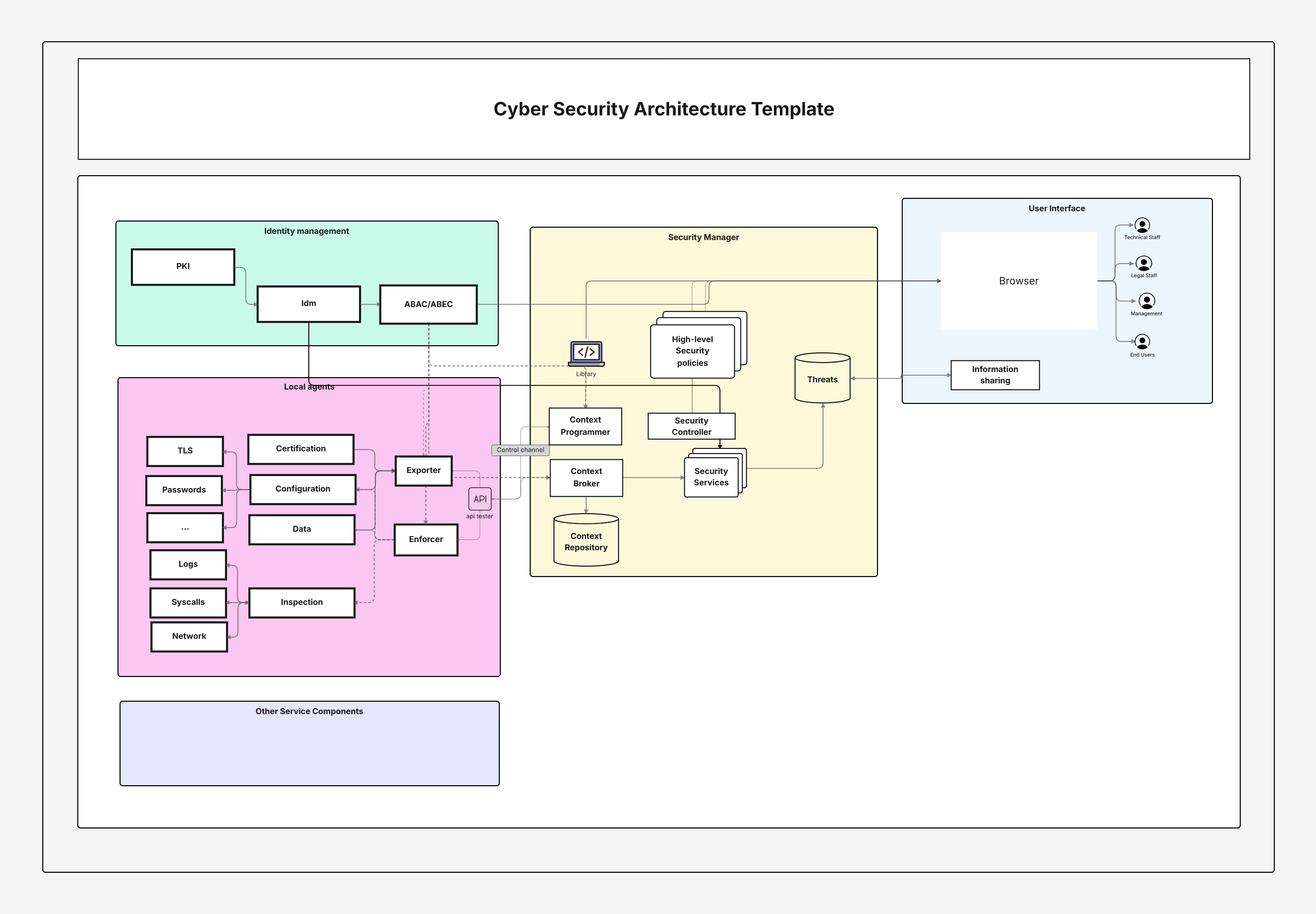Select the API tester icon
Viewport: 1316px width, 914px height.
pos(480,499)
